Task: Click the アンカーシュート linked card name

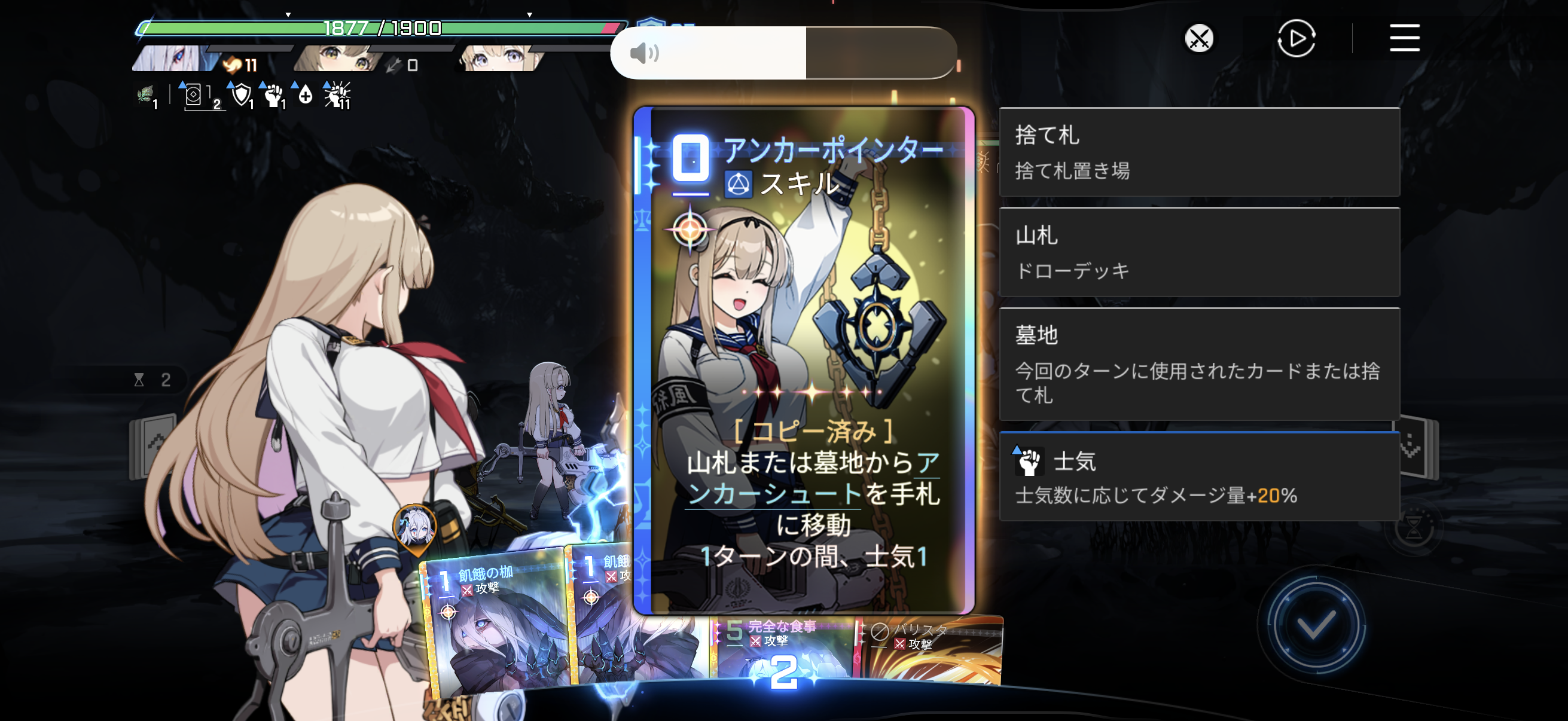Action: (x=811, y=478)
